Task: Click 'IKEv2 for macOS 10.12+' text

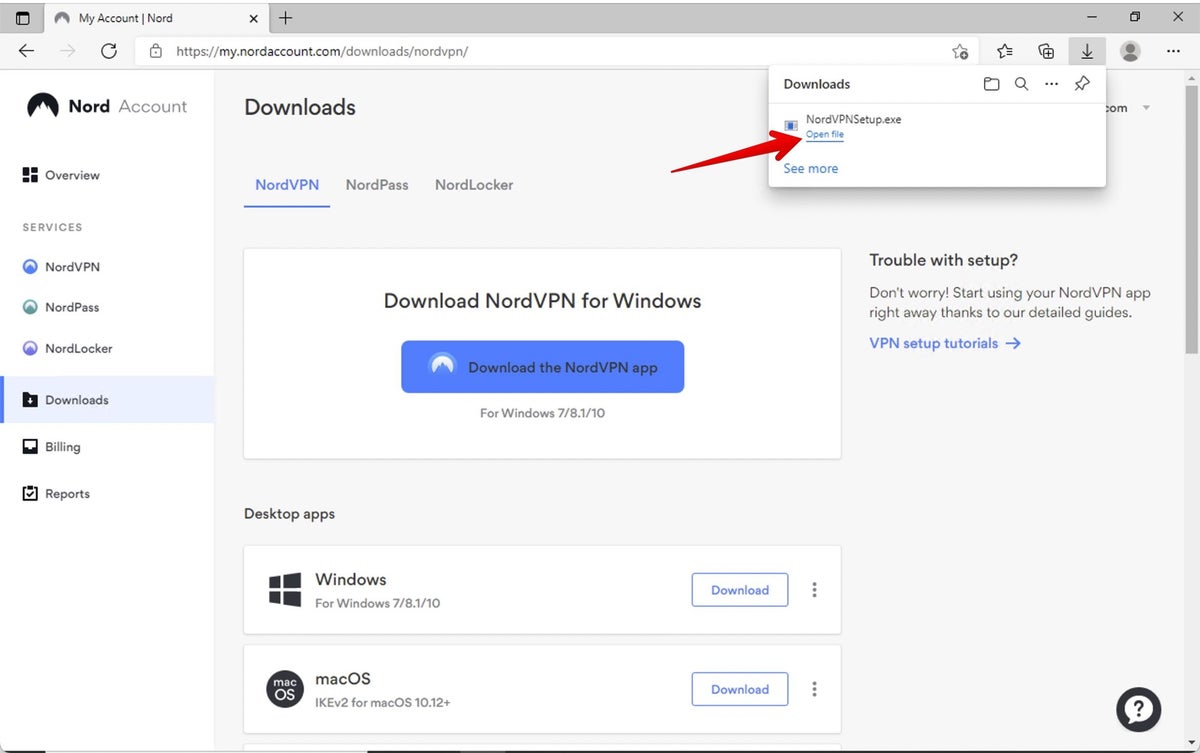Action: [383, 703]
